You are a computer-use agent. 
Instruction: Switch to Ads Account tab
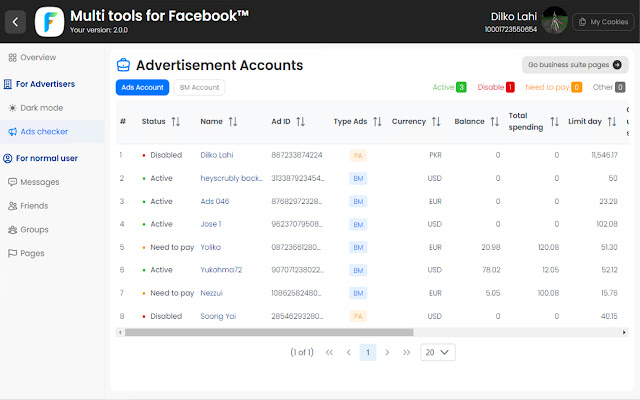pos(142,87)
